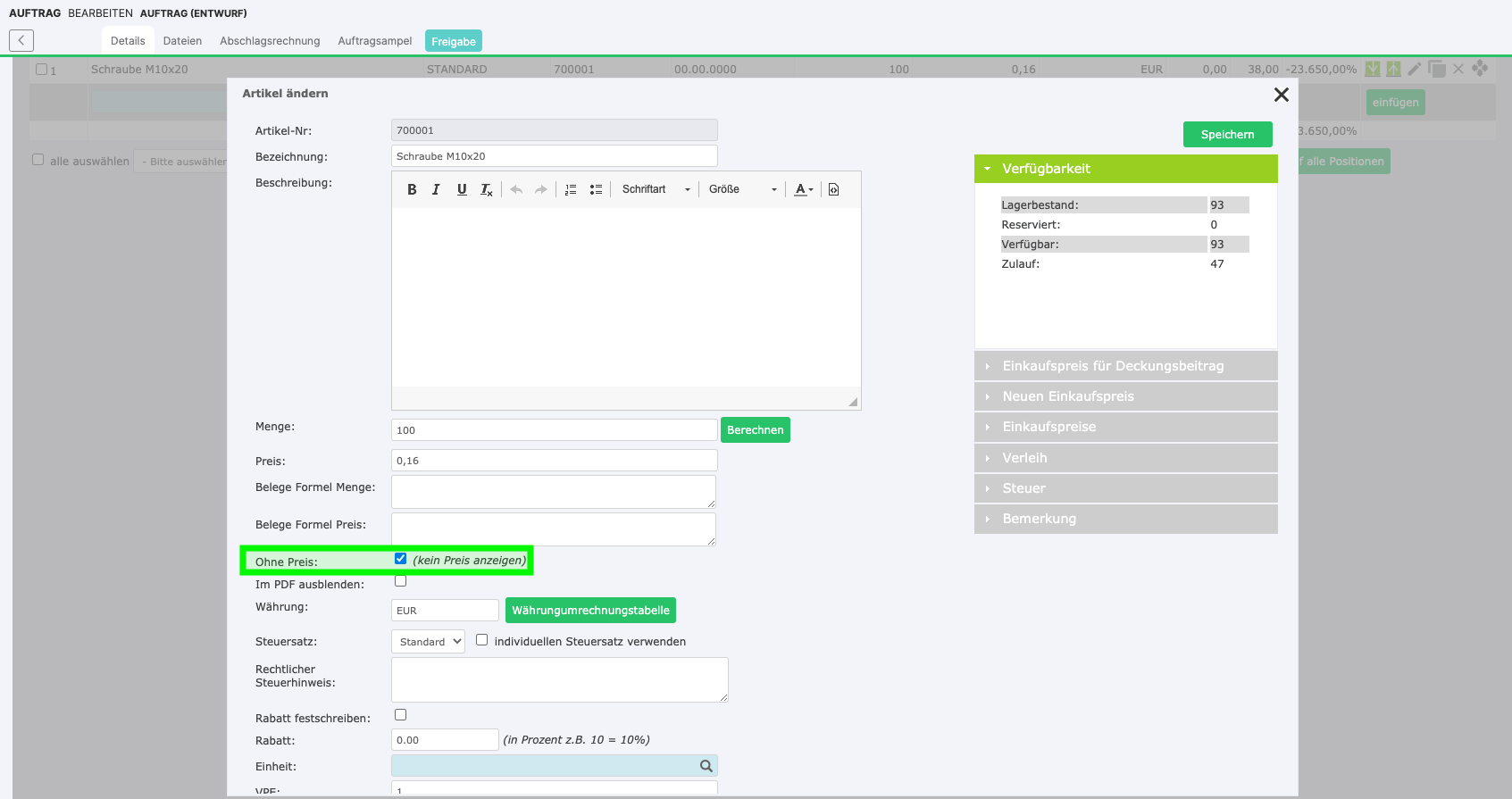Insert a bulleted list in description

tap(596, 189)
